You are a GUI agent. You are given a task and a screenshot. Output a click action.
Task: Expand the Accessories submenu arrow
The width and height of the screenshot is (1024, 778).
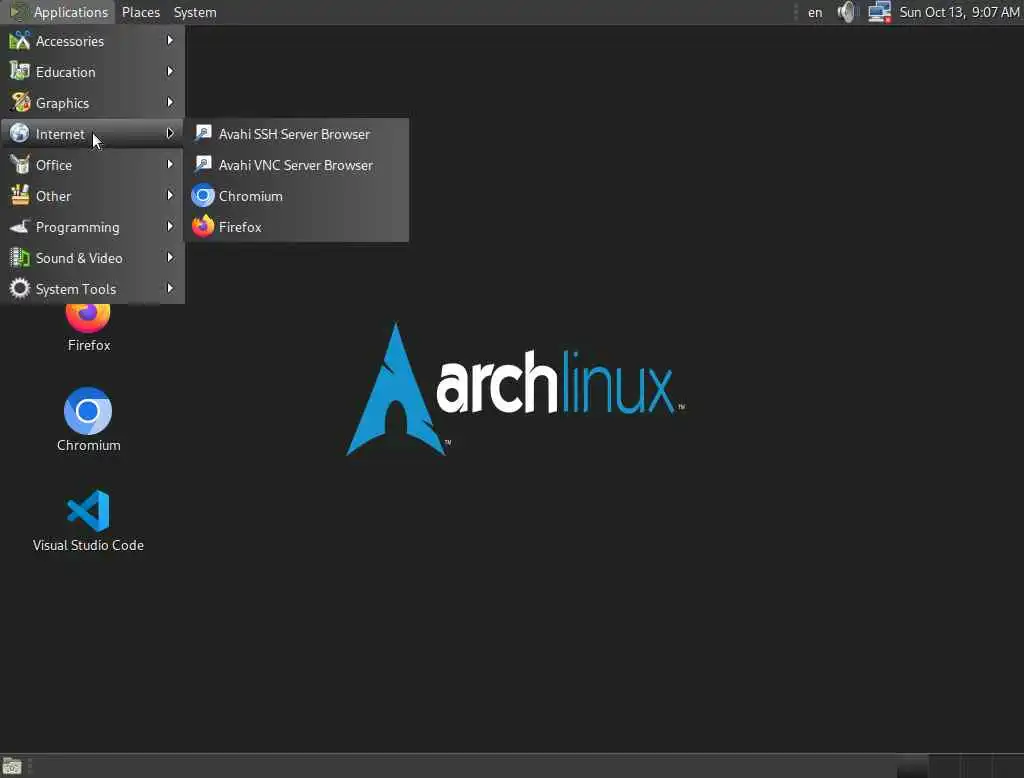[x=170, y=41]
